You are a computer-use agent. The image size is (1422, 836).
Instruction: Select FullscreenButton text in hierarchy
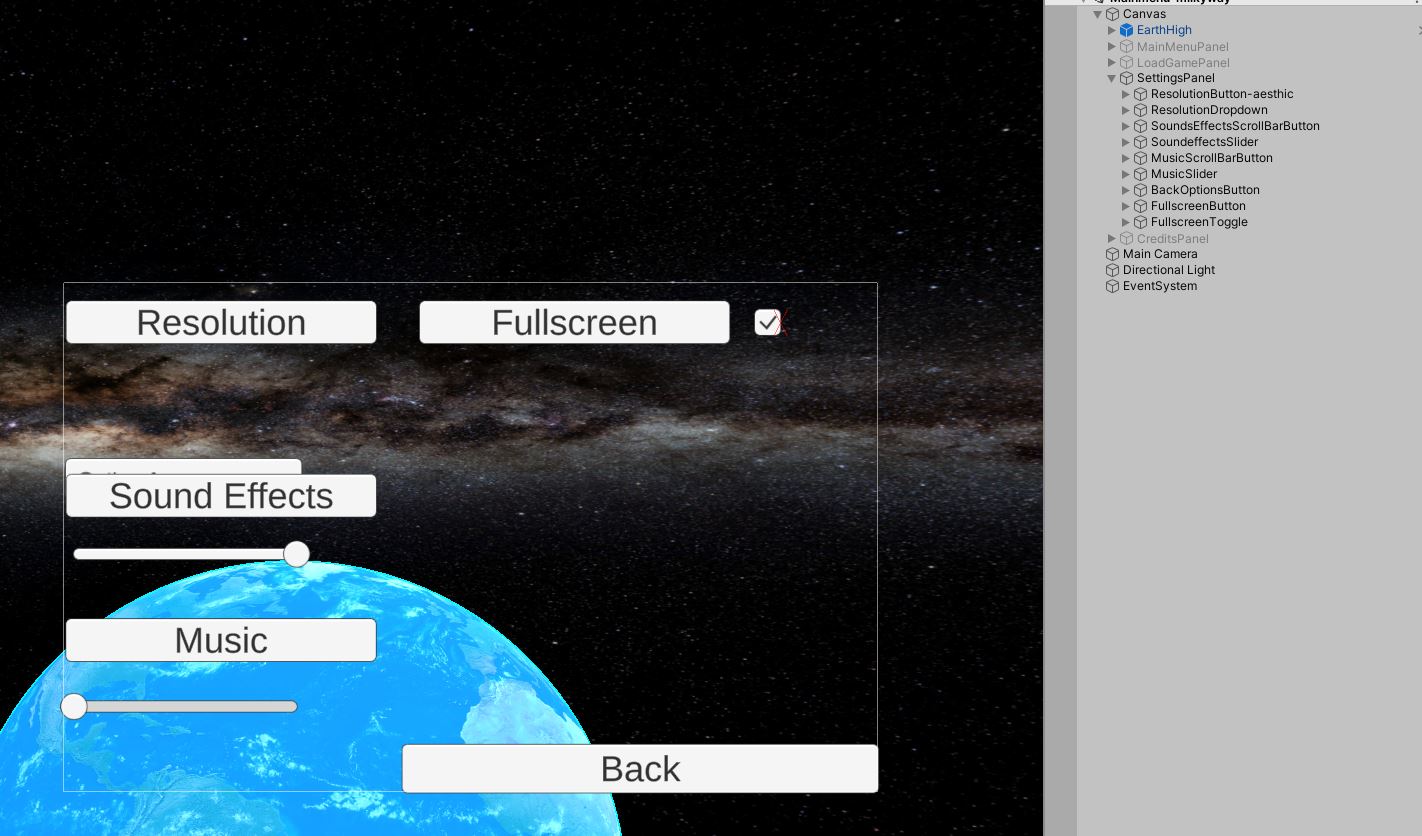1198,206
